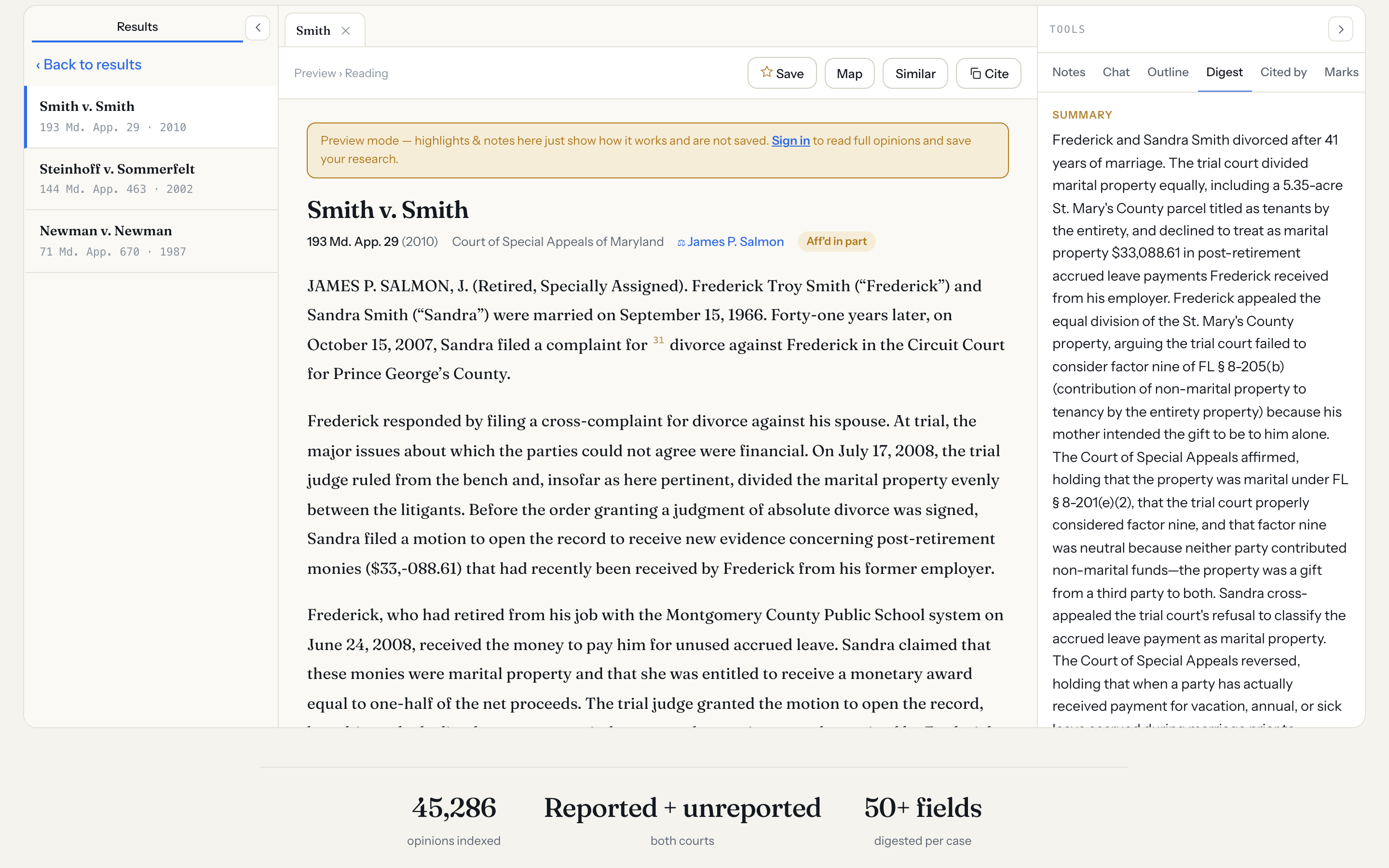Viewport: 1389px width, 868px height.
Task: Find Similar cases
Action: point(915,73)
